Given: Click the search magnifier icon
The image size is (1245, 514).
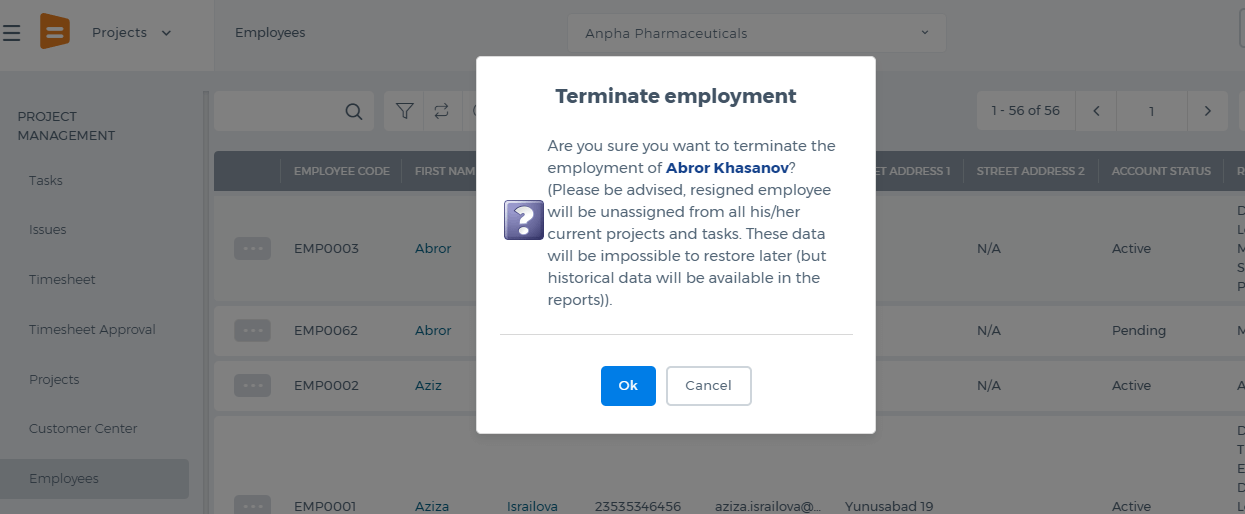Looking at the screenshot, I should (x=353, y=111).
